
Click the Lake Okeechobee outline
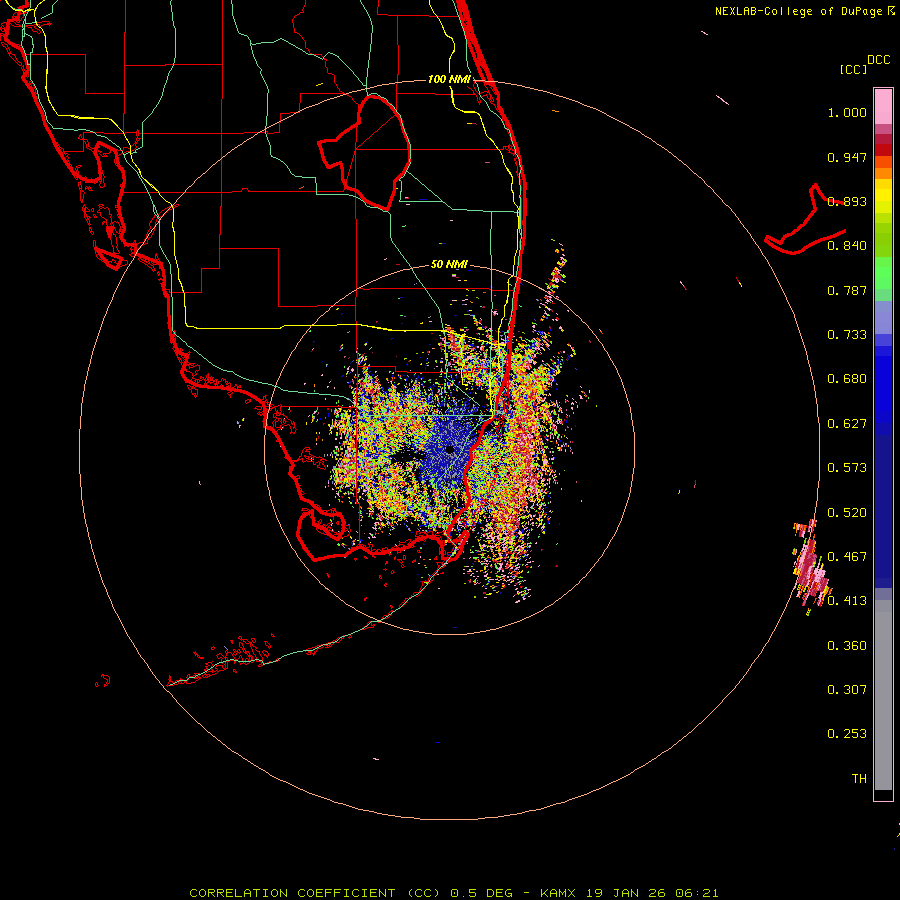click(x=365, y=152)
